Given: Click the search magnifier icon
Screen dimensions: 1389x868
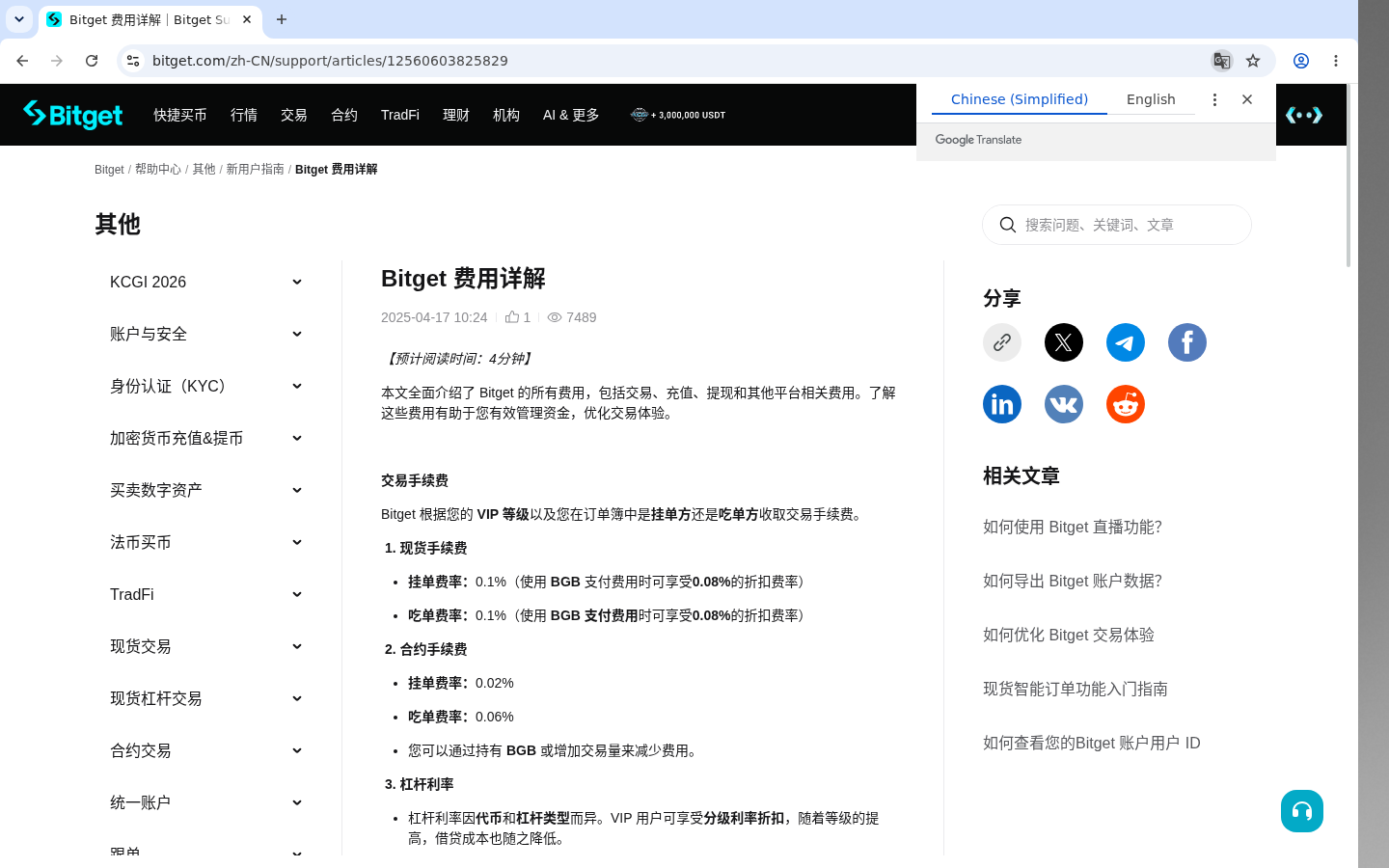Looking at the screenshot, I should click(1008, 225).
